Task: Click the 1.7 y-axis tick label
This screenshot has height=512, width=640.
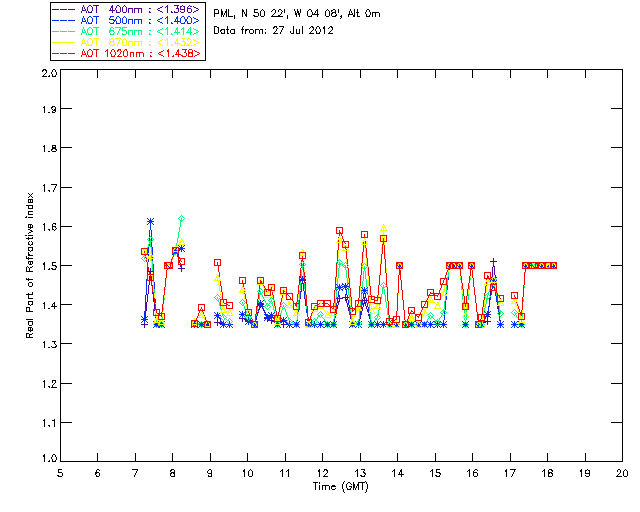Action: click(49, 188)
